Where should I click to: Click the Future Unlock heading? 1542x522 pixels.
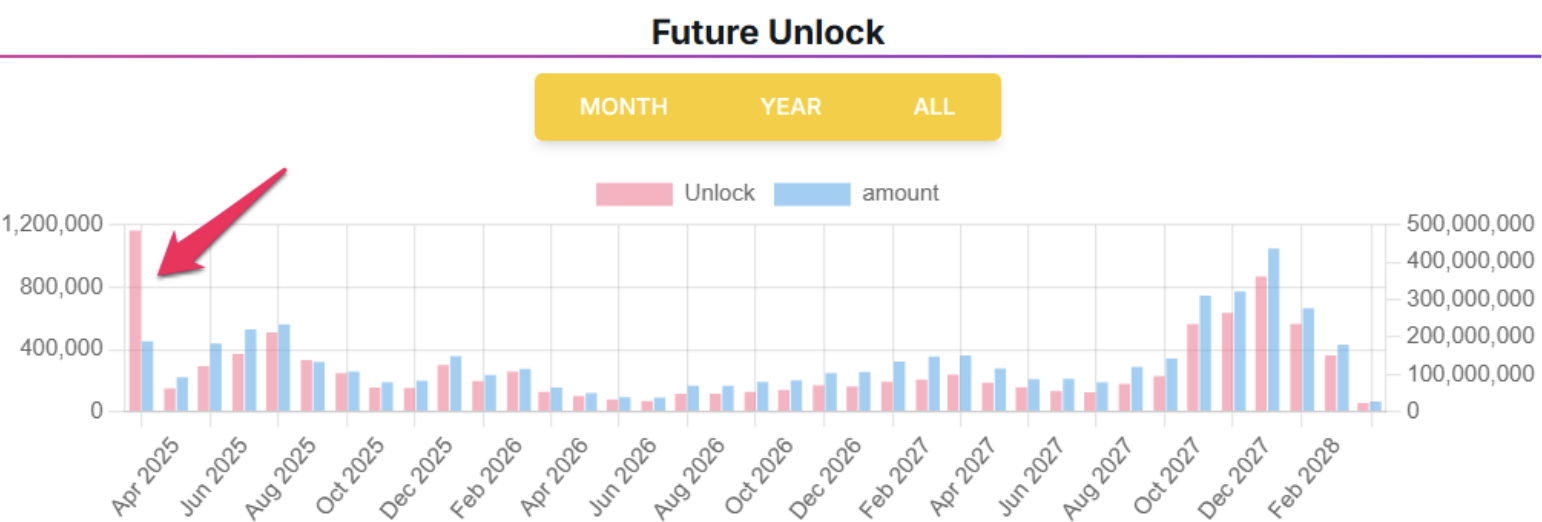[x=768, y=32]
